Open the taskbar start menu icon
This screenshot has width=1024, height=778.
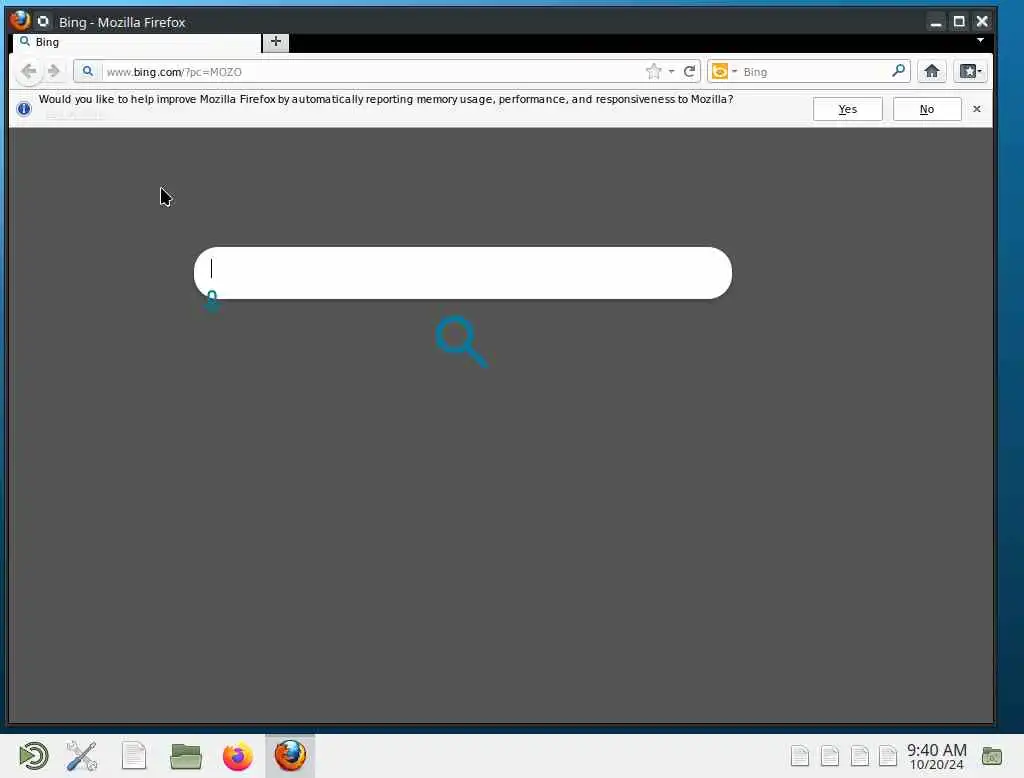click(x=33, y=756)
